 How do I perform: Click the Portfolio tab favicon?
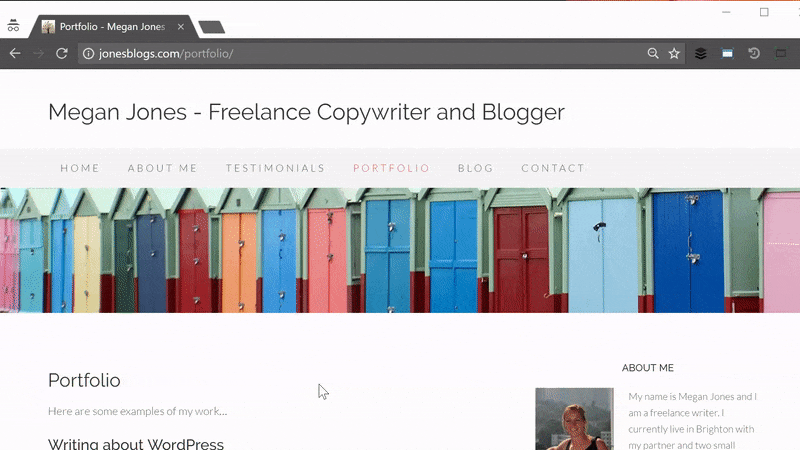coord(48,27)
